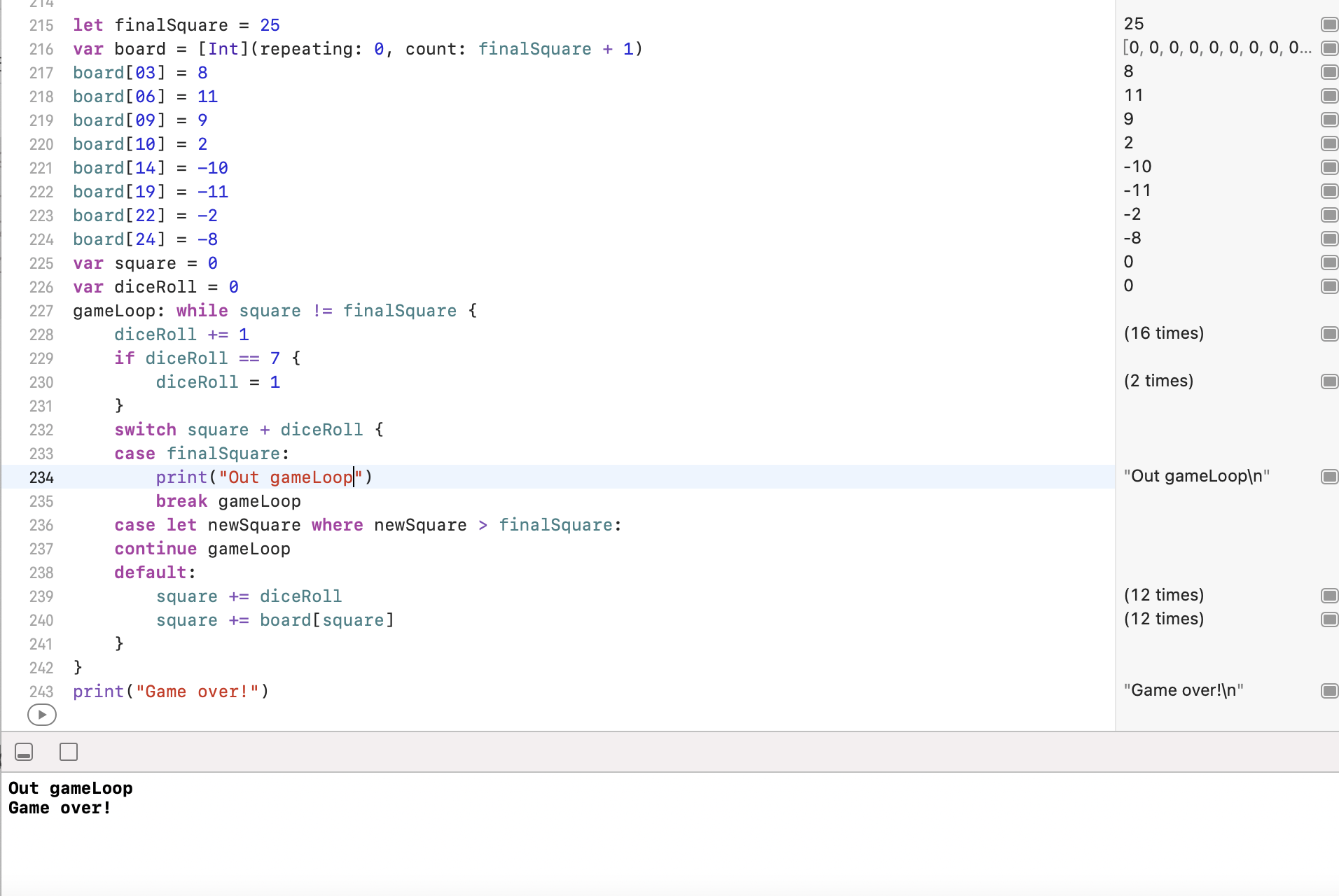Click "Out gameLoop" in console output
The width and height of the screenshot is (1339, 896).
tap(71, 788)
